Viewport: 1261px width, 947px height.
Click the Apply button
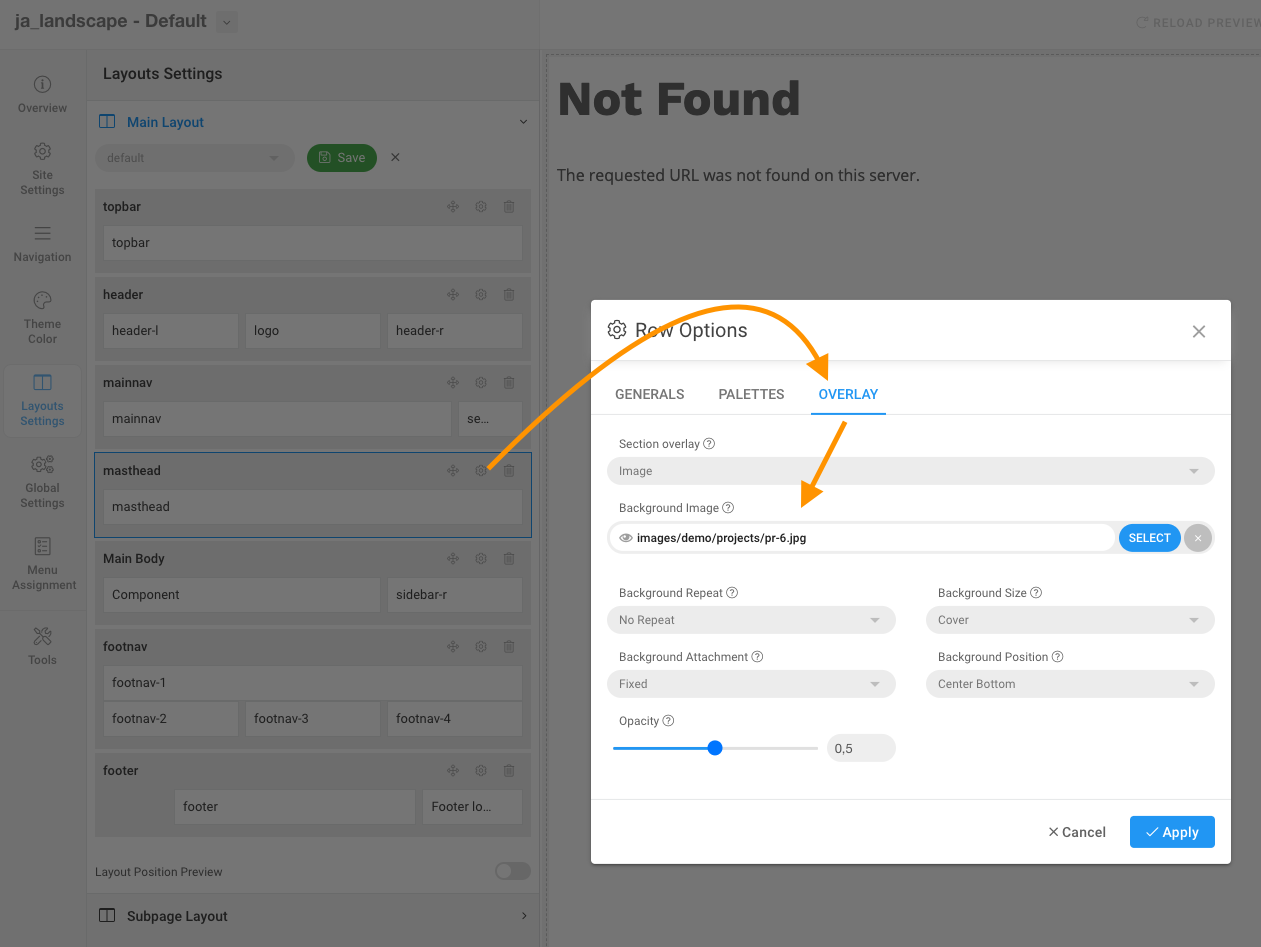tap(1172, 832)
